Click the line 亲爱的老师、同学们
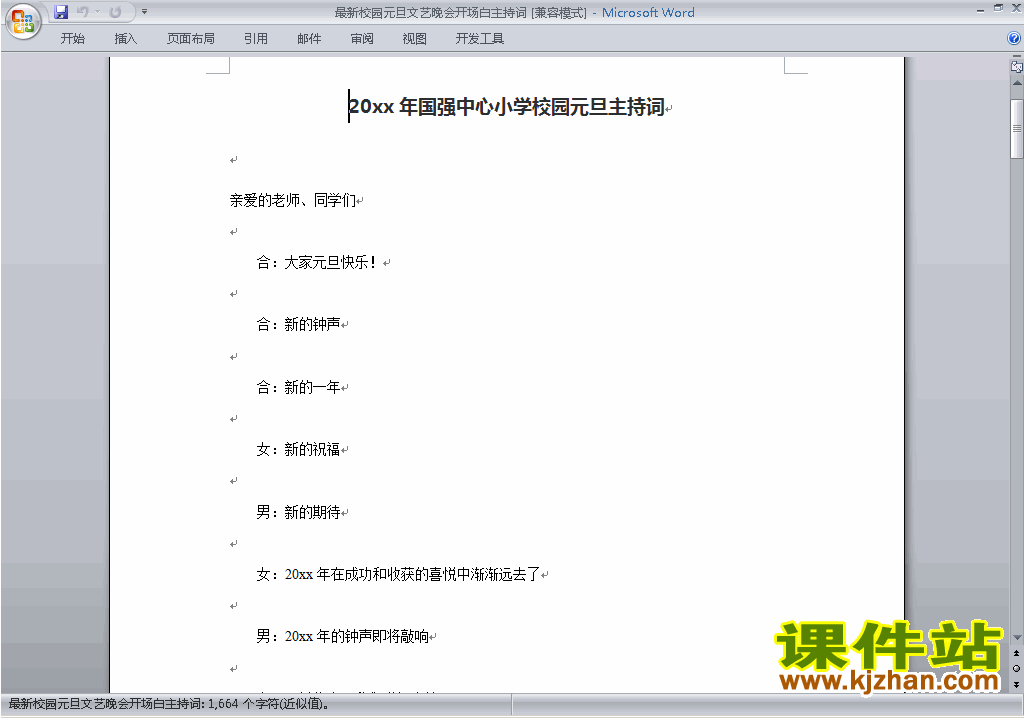1024x718 pixels. [x=293, y=201]
